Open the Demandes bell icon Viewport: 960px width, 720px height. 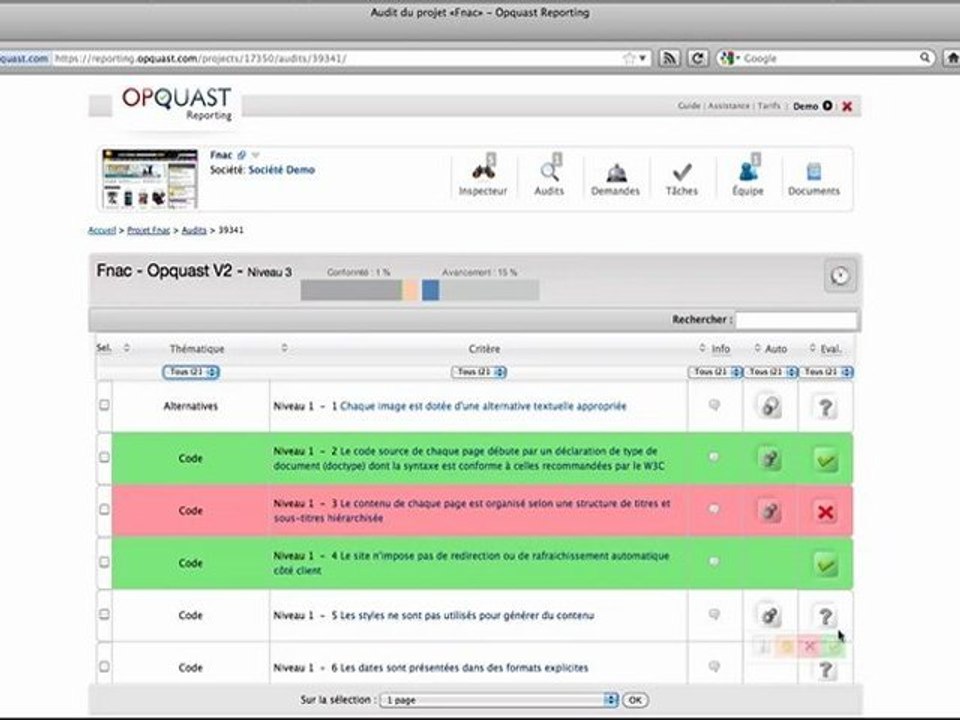616,173
